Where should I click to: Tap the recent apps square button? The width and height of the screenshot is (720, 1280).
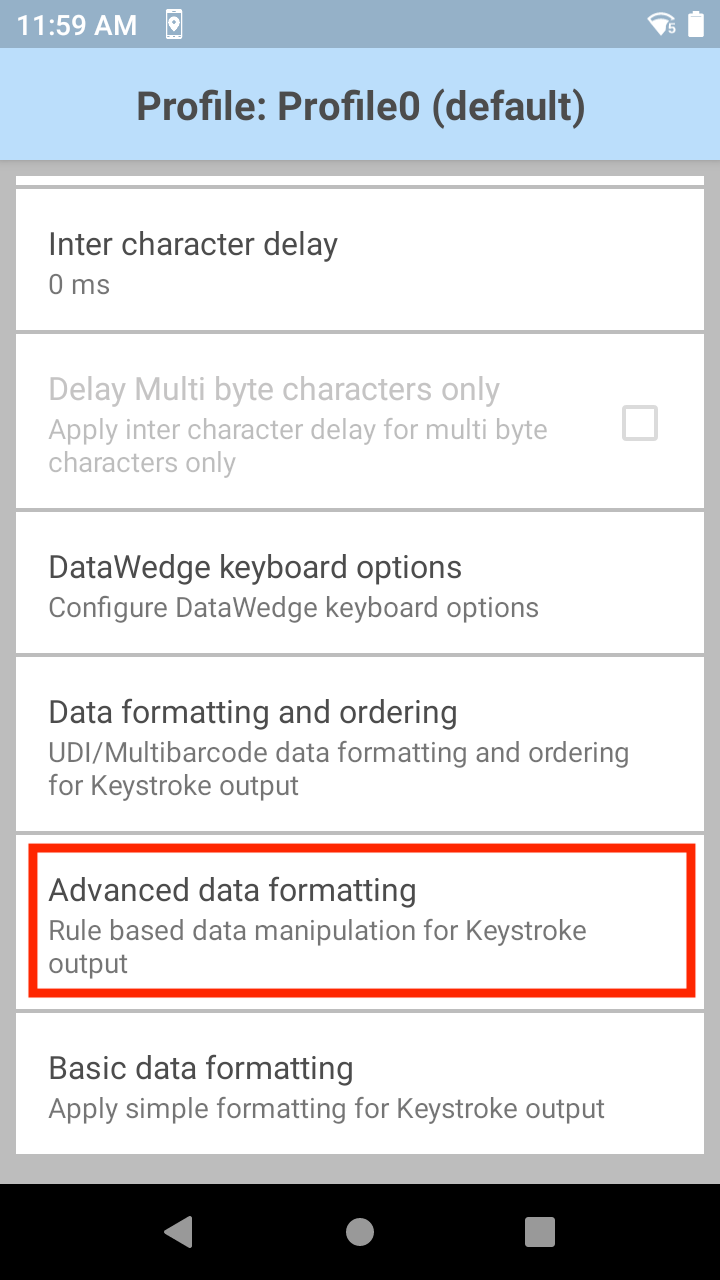point(540,1232)
